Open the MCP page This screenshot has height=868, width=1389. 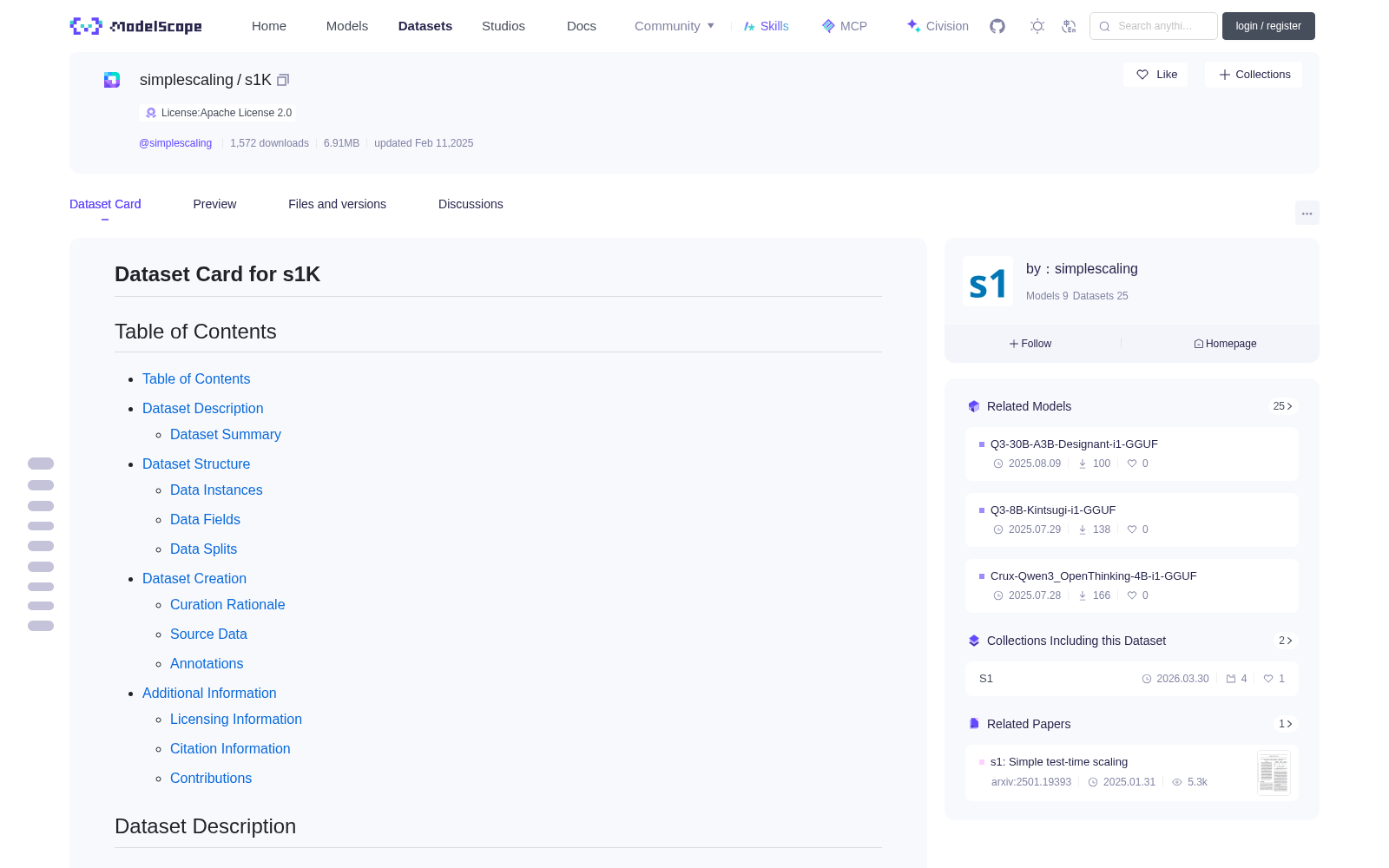845,26
